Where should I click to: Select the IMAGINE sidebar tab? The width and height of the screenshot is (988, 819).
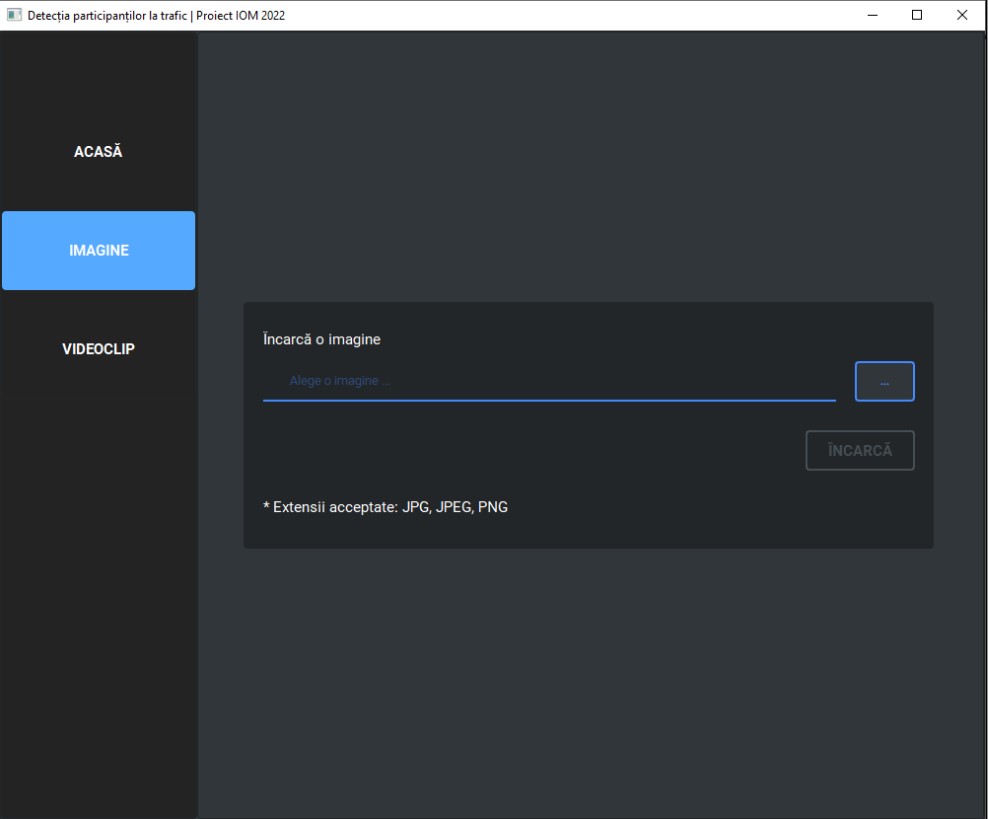click(x=98, y=250)
